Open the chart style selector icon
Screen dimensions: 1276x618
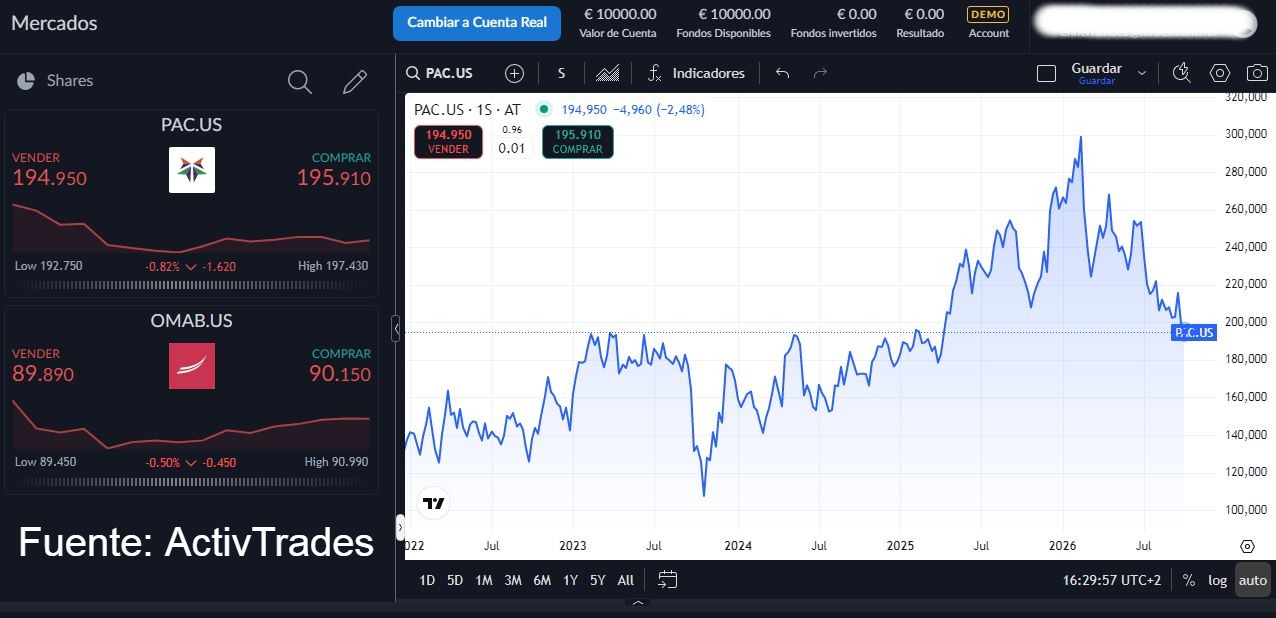click(607, 73)
